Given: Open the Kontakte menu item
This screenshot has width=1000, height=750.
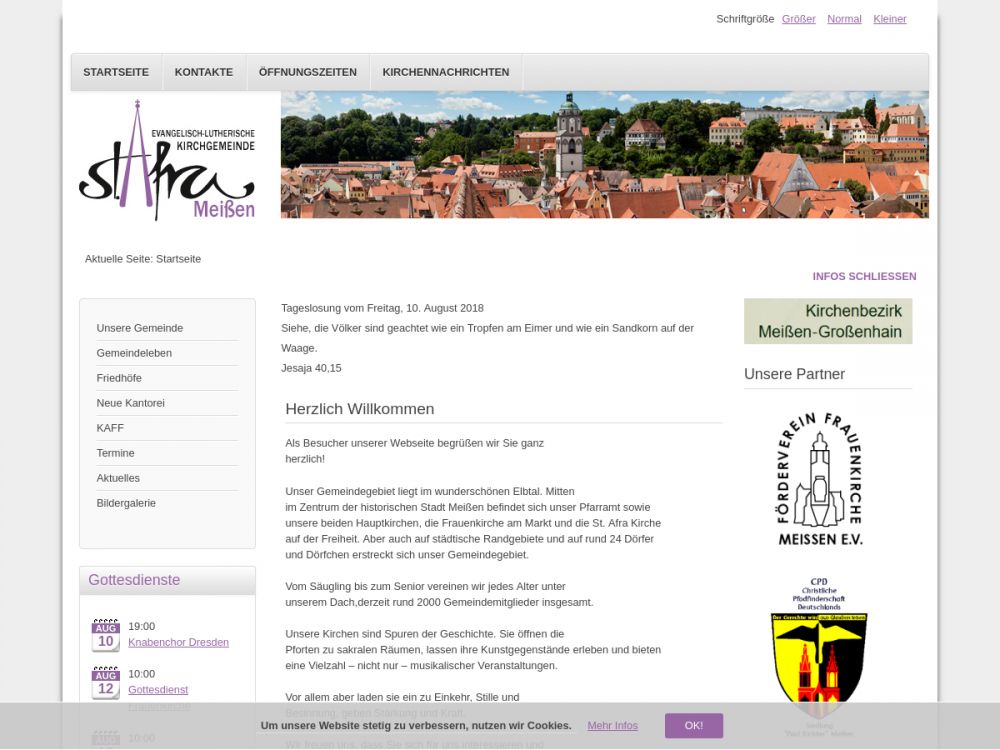Looking at the screenshot, I should (204, 72).
